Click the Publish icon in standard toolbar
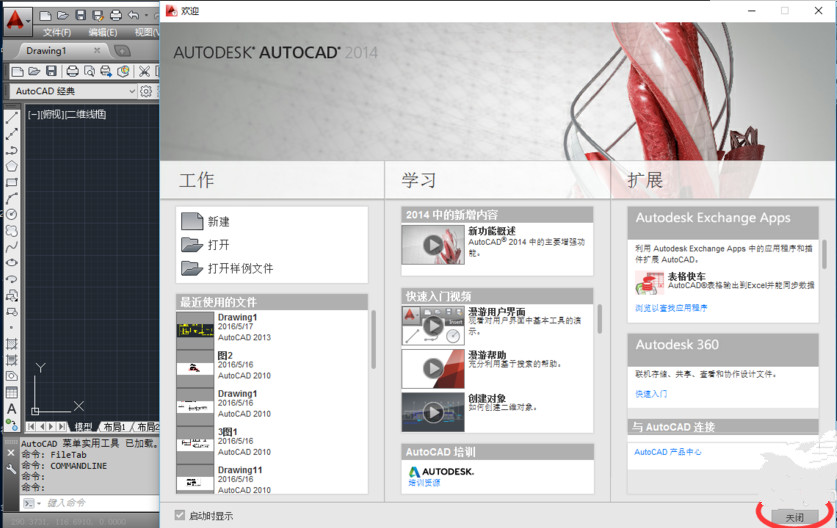 click(x=106, y=71)
